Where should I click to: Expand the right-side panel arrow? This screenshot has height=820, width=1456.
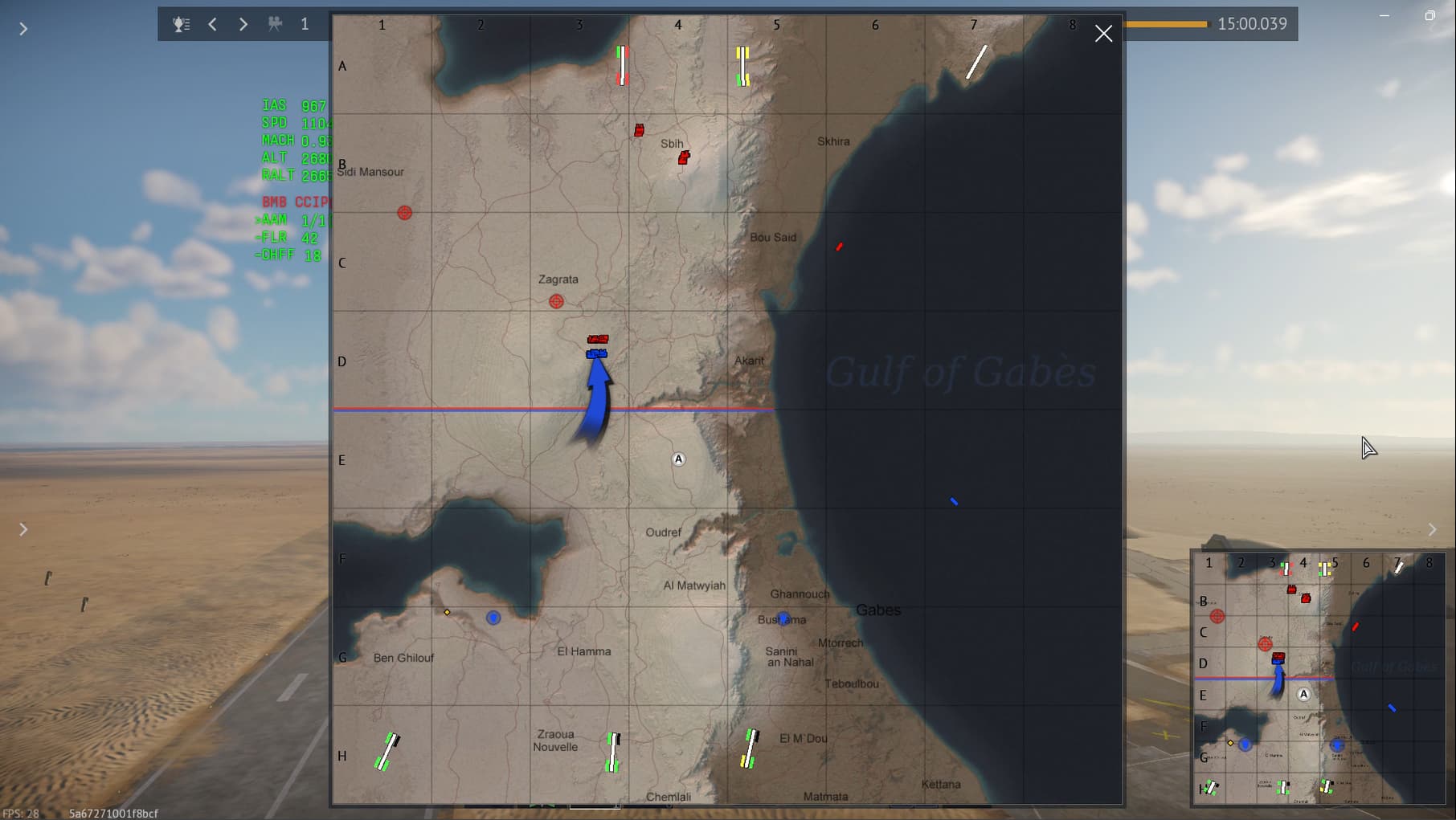[1432, 529]
